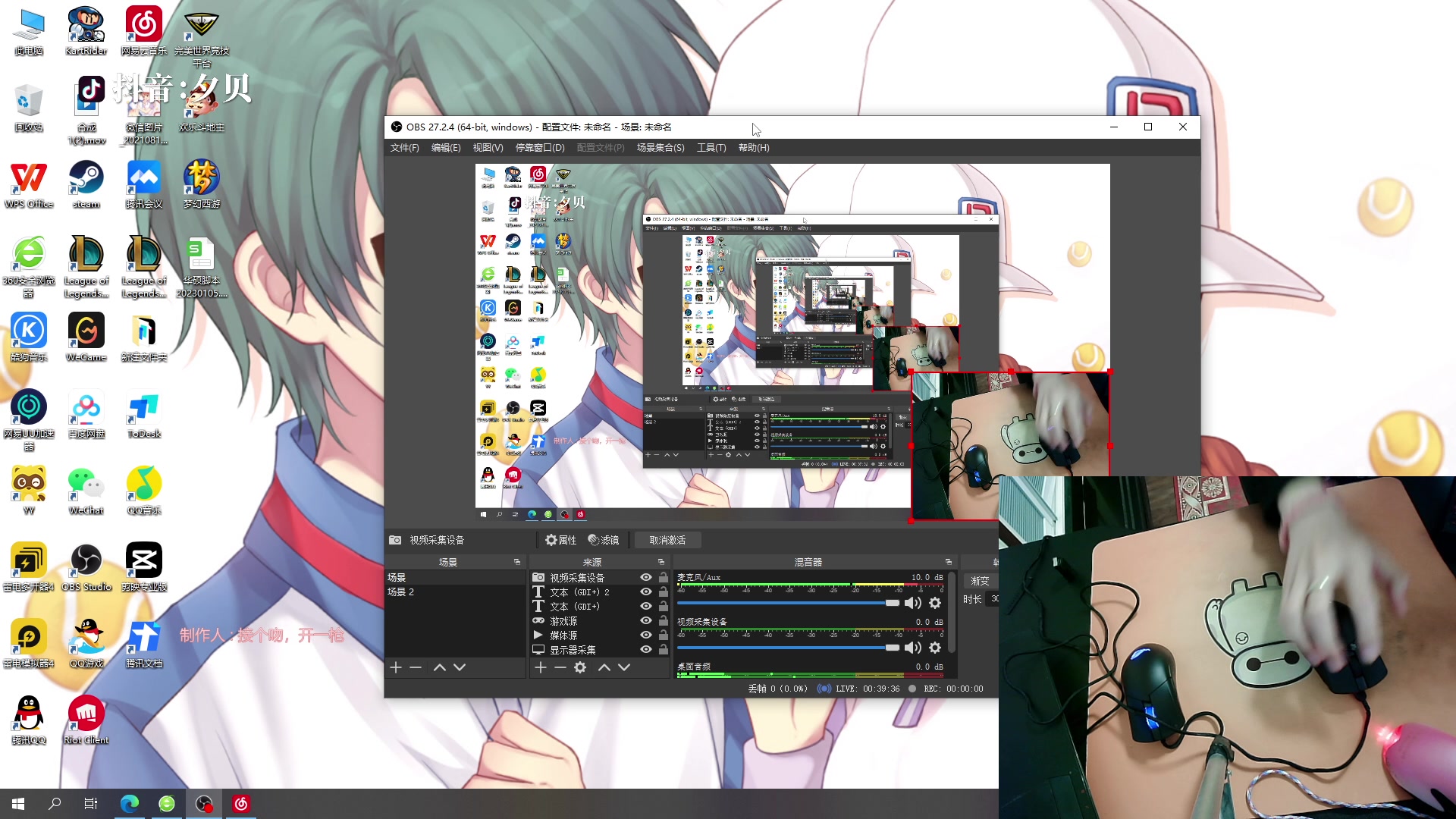Open the 文件(F) menu
1456x819 pixels.
point(405,148)
